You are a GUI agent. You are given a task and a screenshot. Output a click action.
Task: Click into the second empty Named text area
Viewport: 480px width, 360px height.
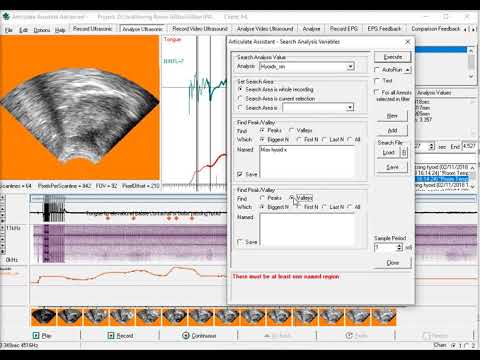point(307,230)
